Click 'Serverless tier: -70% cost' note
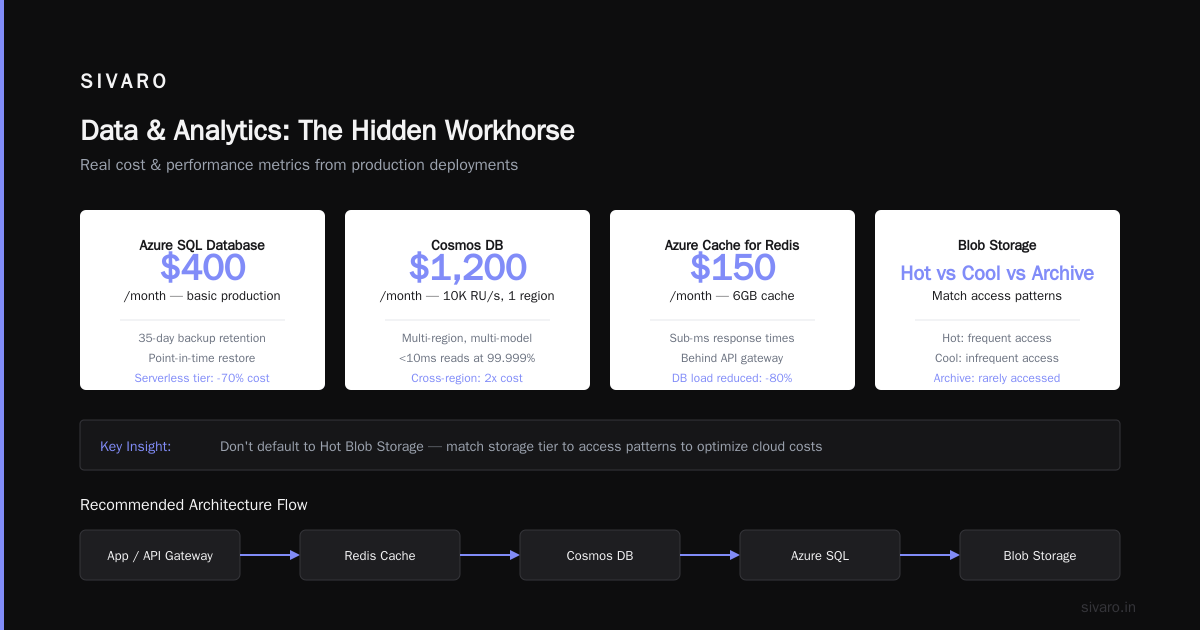Viewport: 1200px width, 630px height. click(x=202, y=378)
